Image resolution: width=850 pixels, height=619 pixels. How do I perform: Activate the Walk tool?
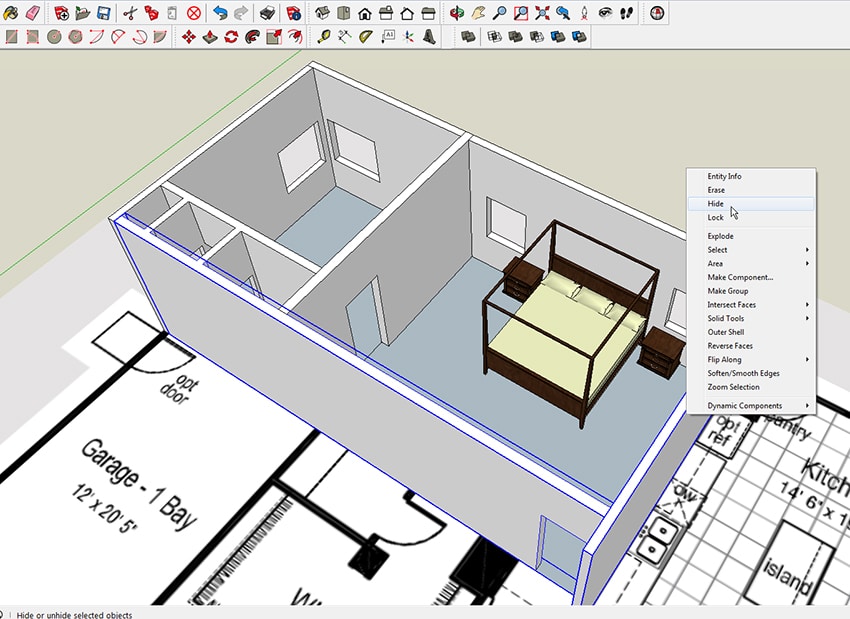(x=627, y=12)
